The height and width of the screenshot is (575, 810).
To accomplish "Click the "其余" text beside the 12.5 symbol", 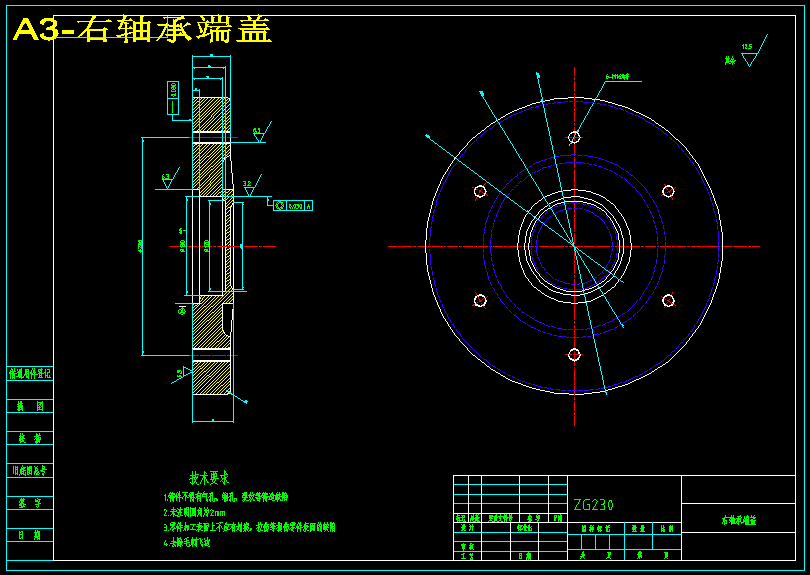I will [x=730, y=61].
